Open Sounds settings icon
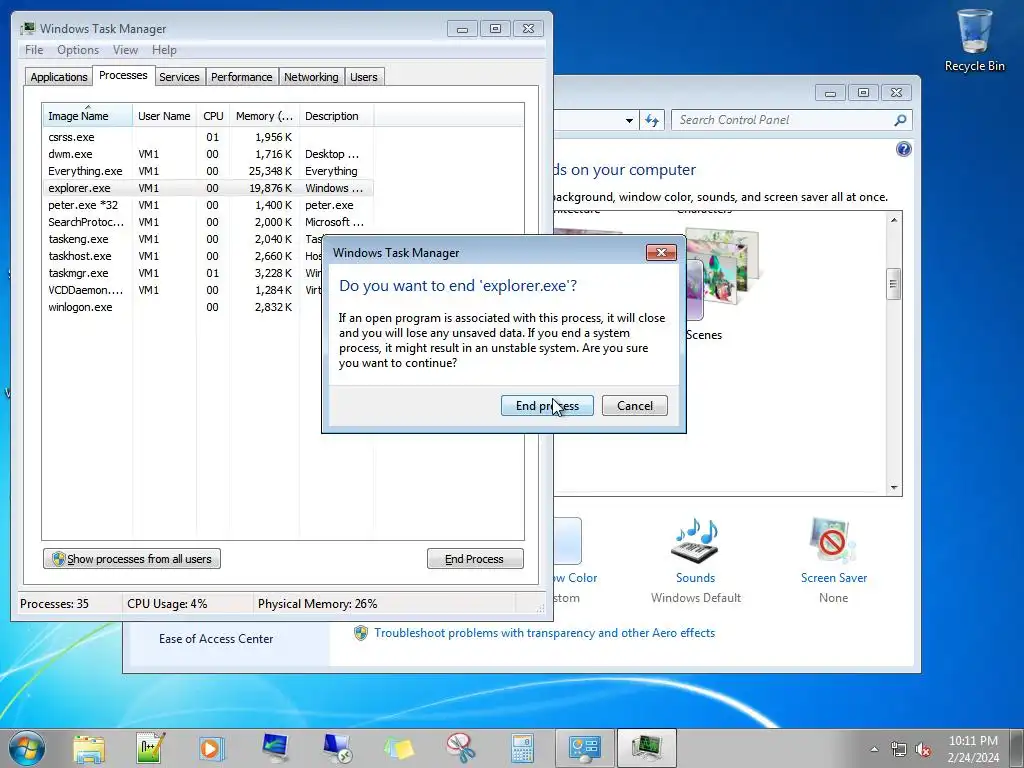The width and height of the screenshot is (1024, 768). pos(696,541)
